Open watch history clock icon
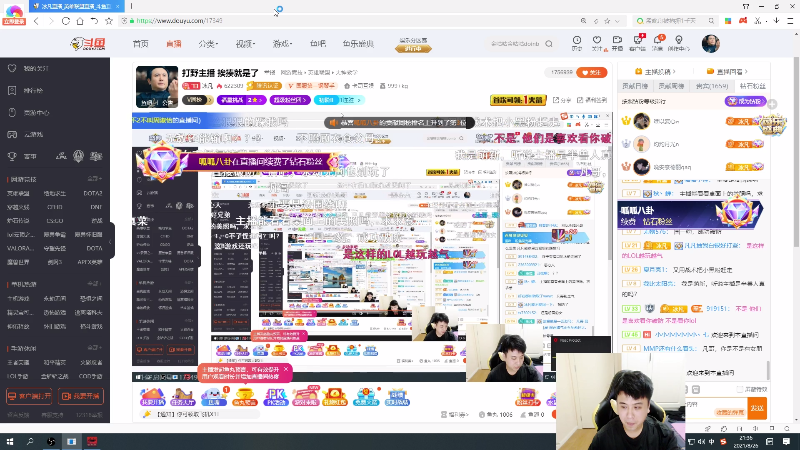 click(x=577, y=43)
